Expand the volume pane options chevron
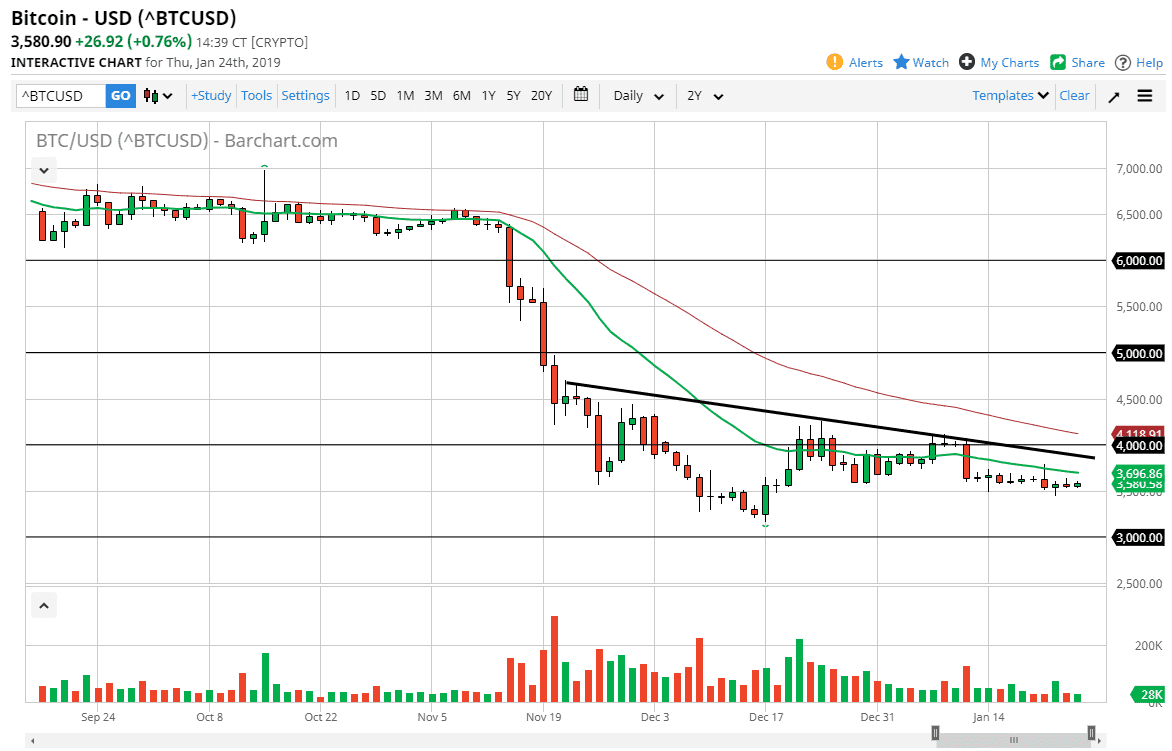The image size is (1172, 751). pos(43,605)
